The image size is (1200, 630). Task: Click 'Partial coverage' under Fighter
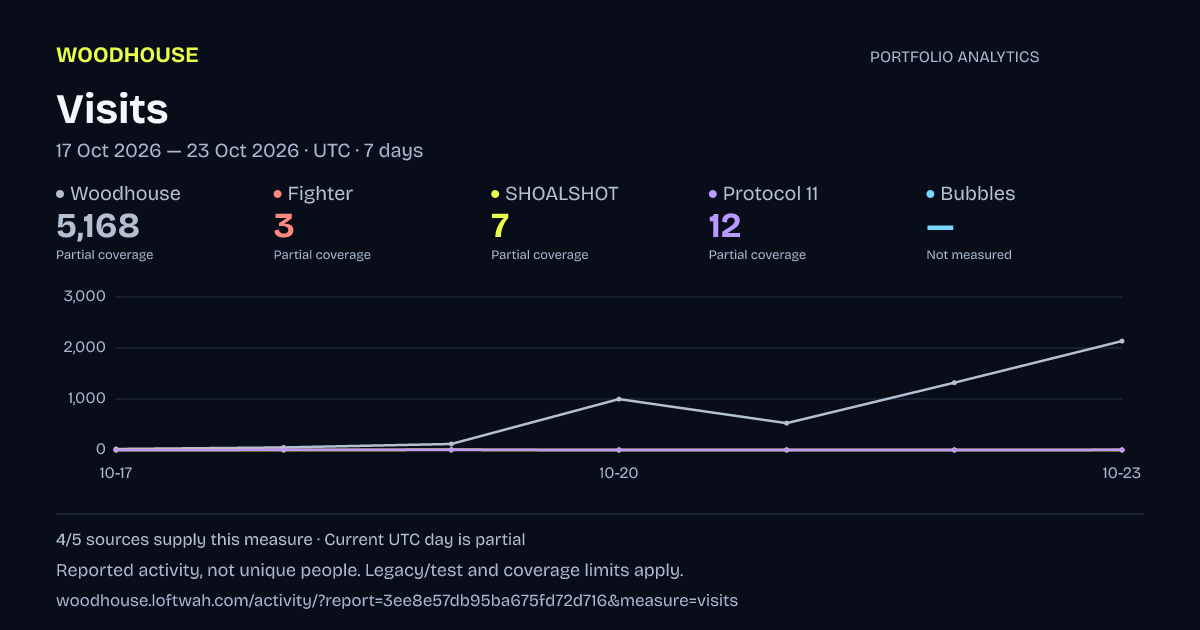[322, 255]
